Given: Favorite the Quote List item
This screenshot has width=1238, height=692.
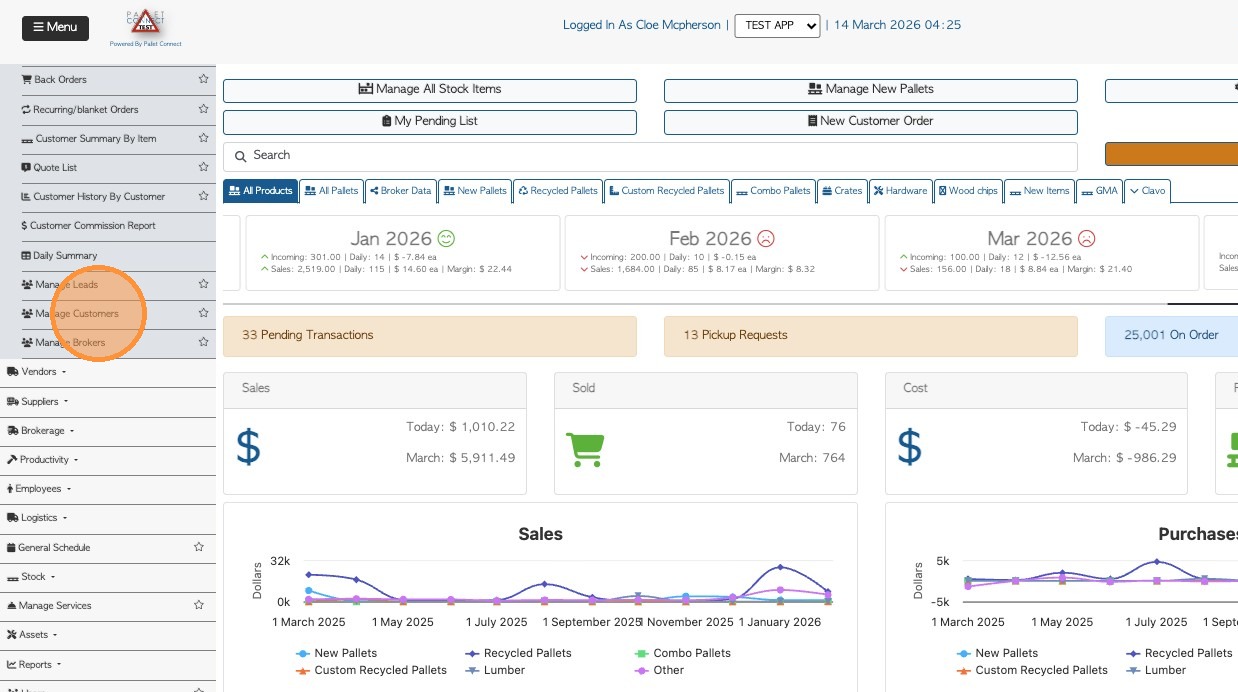Looking at the screenshot, I should pyautogui.click(x=203, y=167).
